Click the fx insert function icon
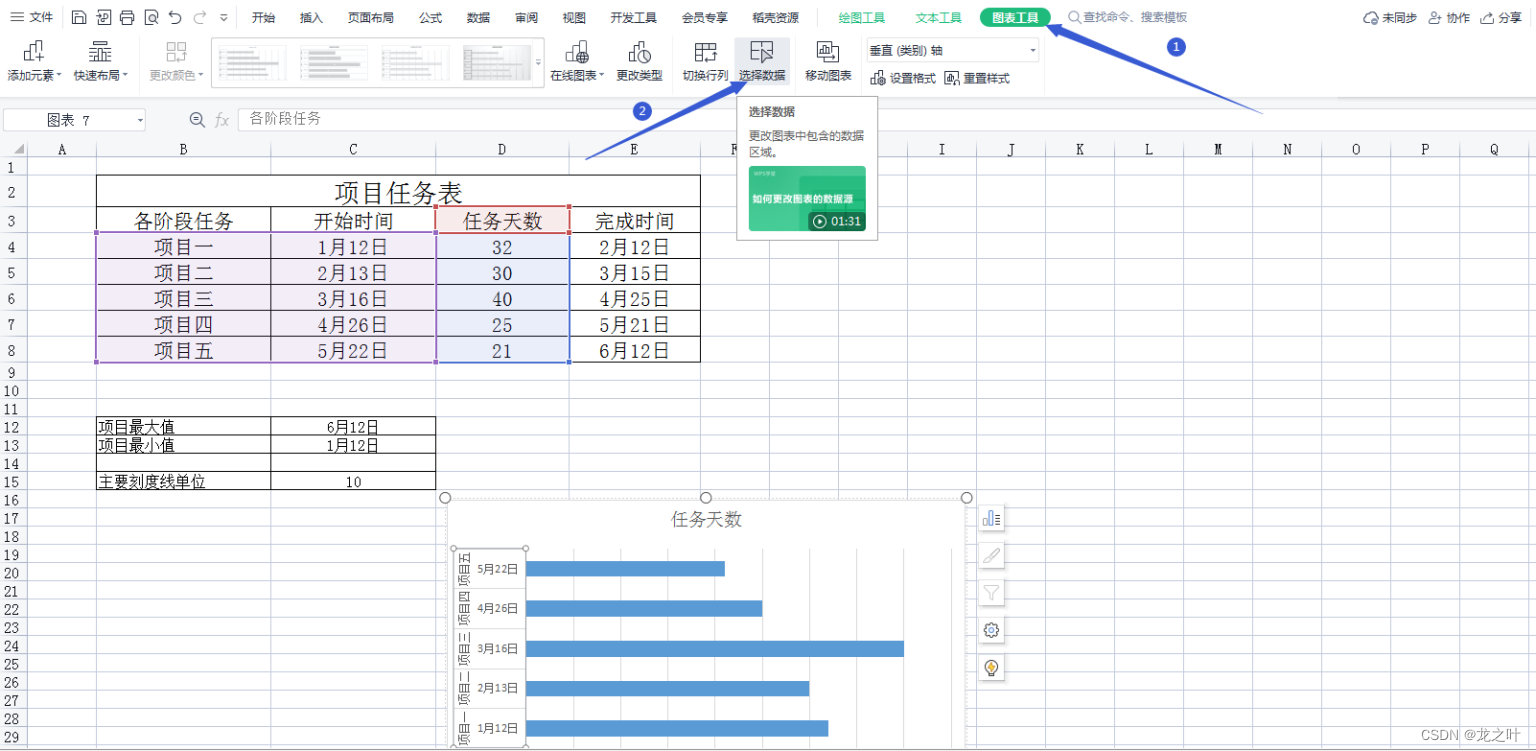The height and width of the screenshot is (751, 1536). pyautogui.click(x=222, y=120)
